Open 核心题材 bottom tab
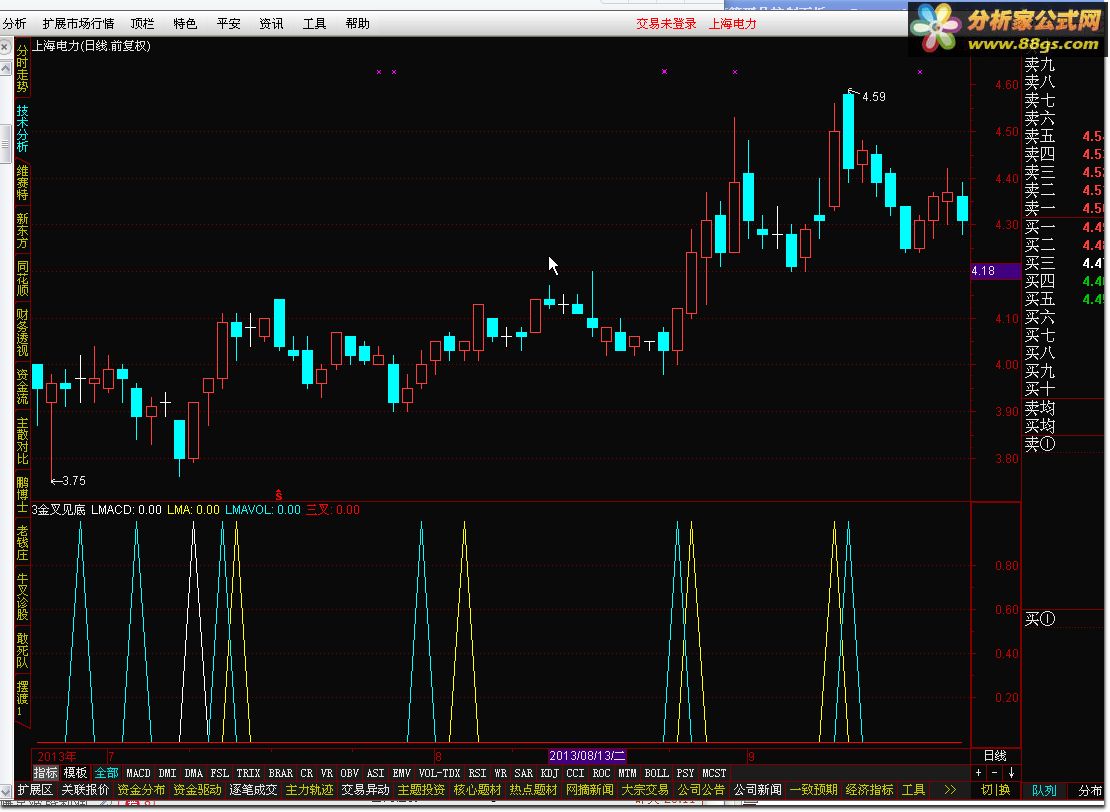 [477, 789]
